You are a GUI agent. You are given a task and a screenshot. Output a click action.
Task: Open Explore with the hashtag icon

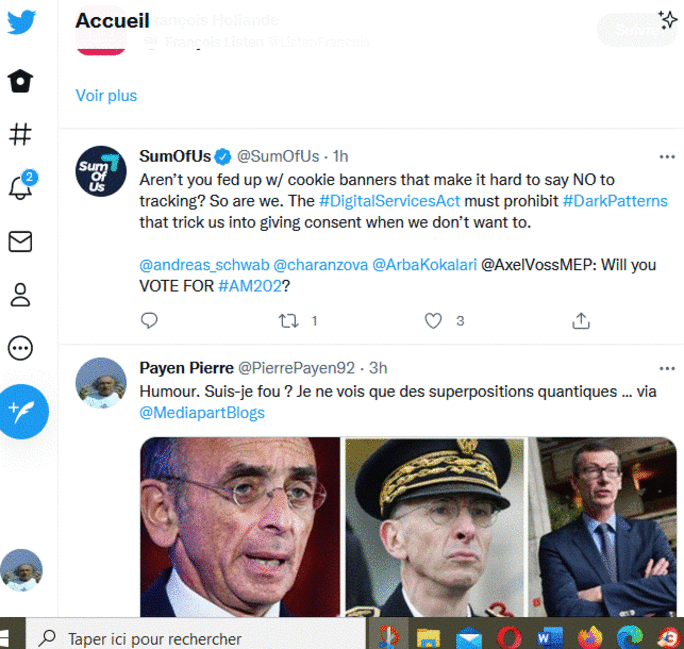coord(20,135)
